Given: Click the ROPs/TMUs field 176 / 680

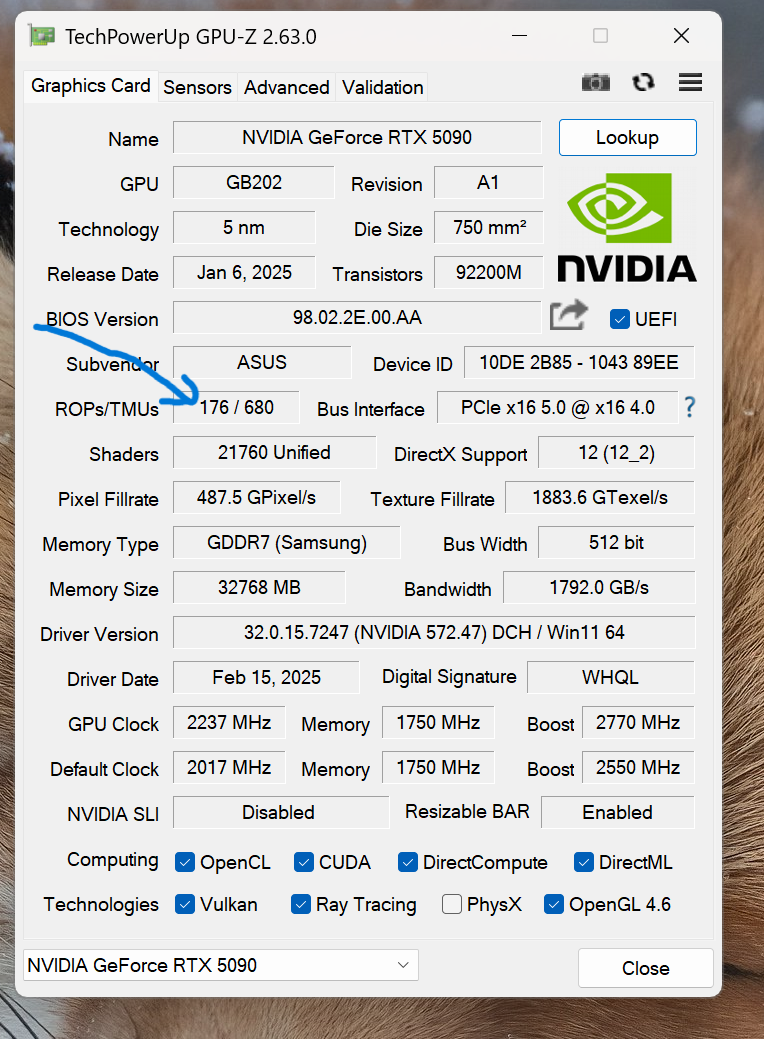Looking at the screenshot, I should [x=236, y=408].
